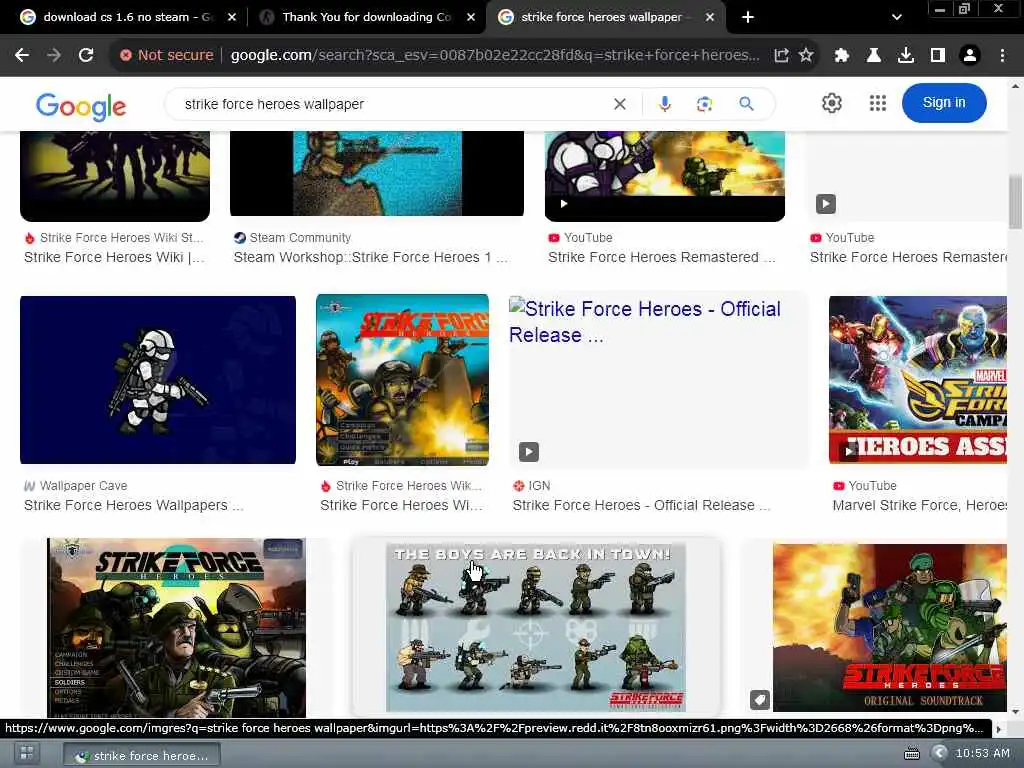Open a new browser tab
1024x768 pixels.
coord(748,17)
